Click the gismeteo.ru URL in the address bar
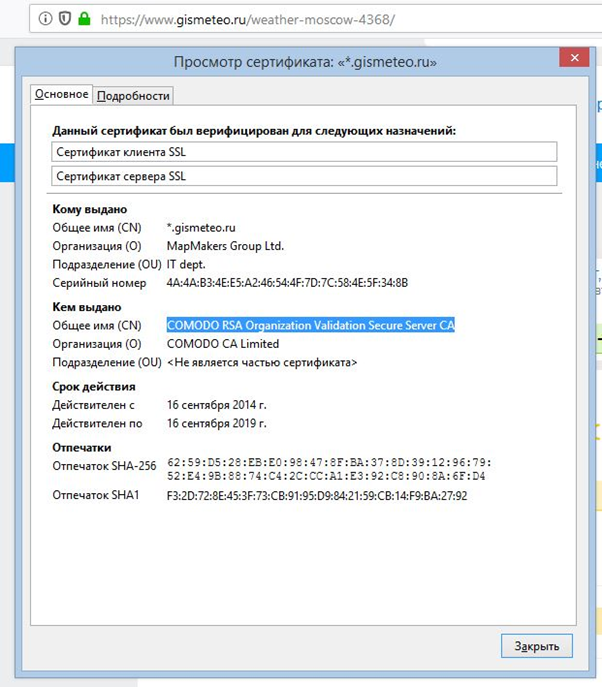The width and height of the screenshot is (602, 687). [248, 20]
